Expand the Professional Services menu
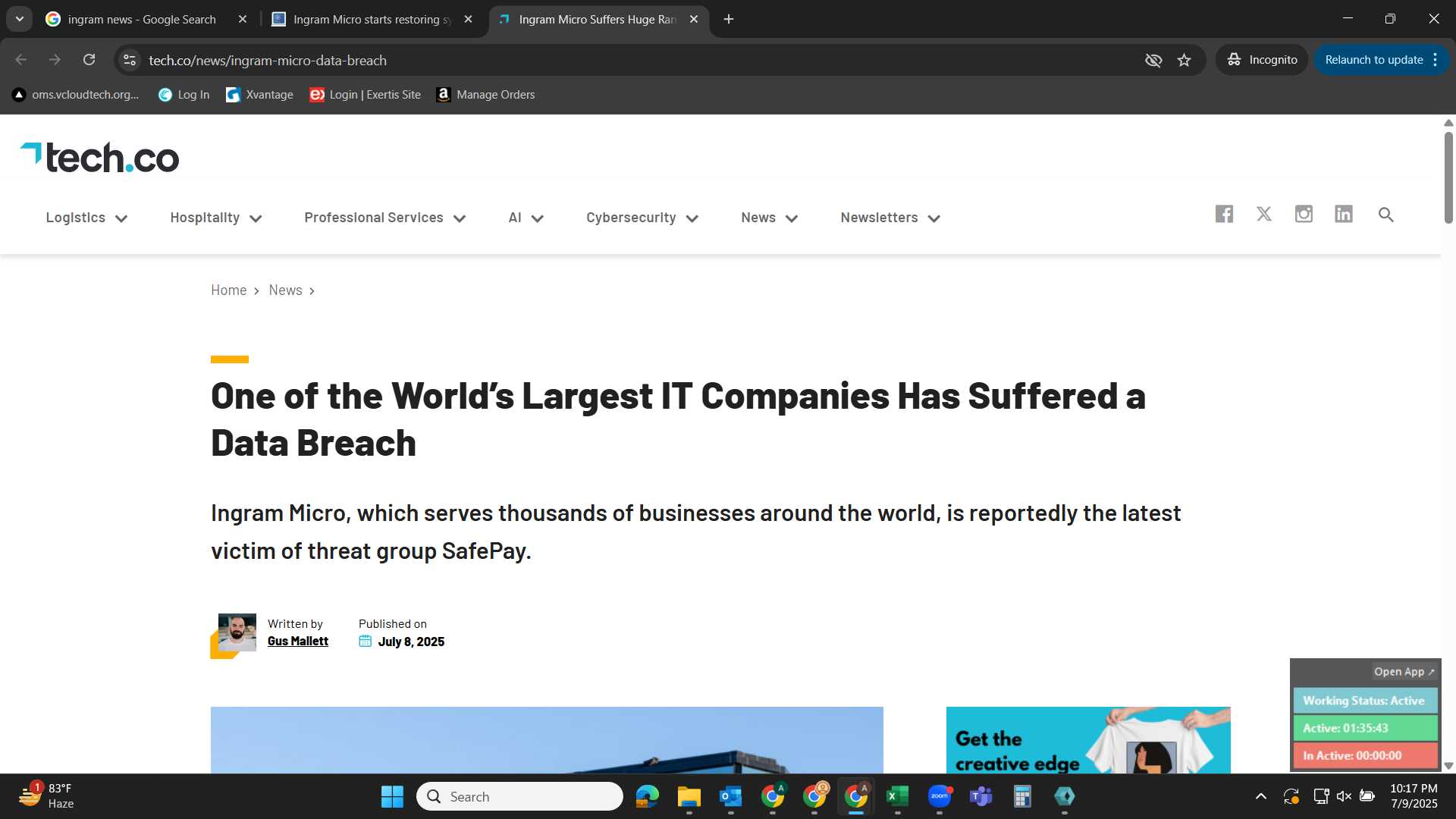The image size is (1456, 819). coord(385,218)
